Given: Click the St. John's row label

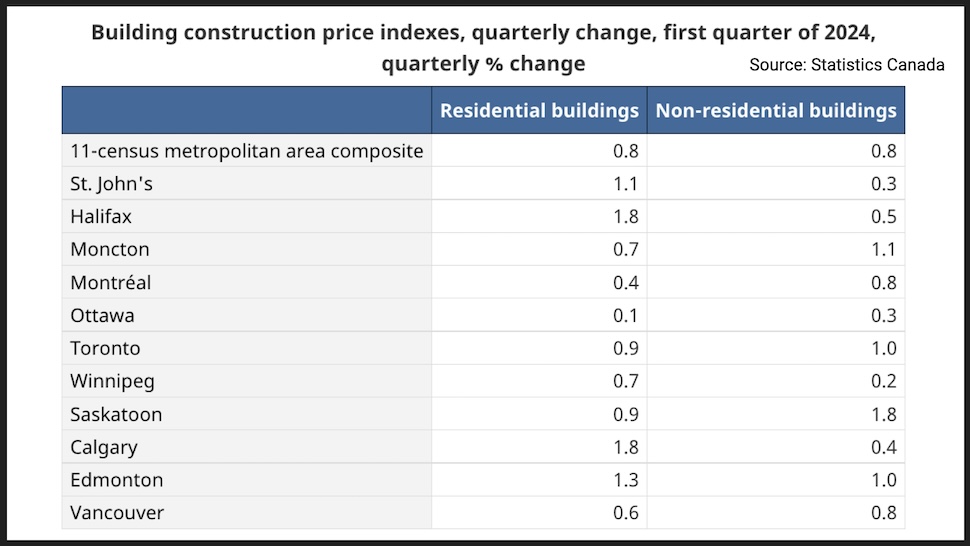Looking at the screenshot, I should 111,184.
